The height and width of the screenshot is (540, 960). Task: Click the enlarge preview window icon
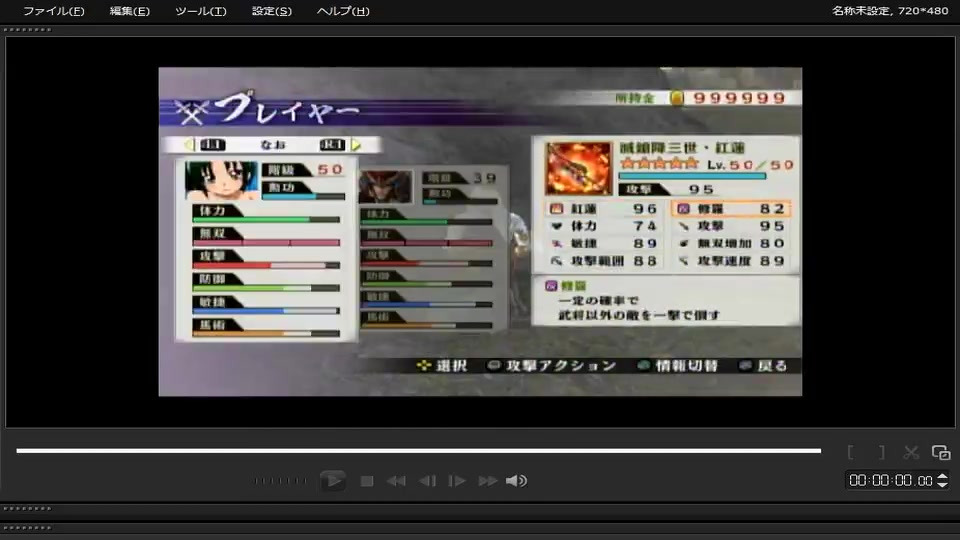pyautogui.click(x=941, y=452)
